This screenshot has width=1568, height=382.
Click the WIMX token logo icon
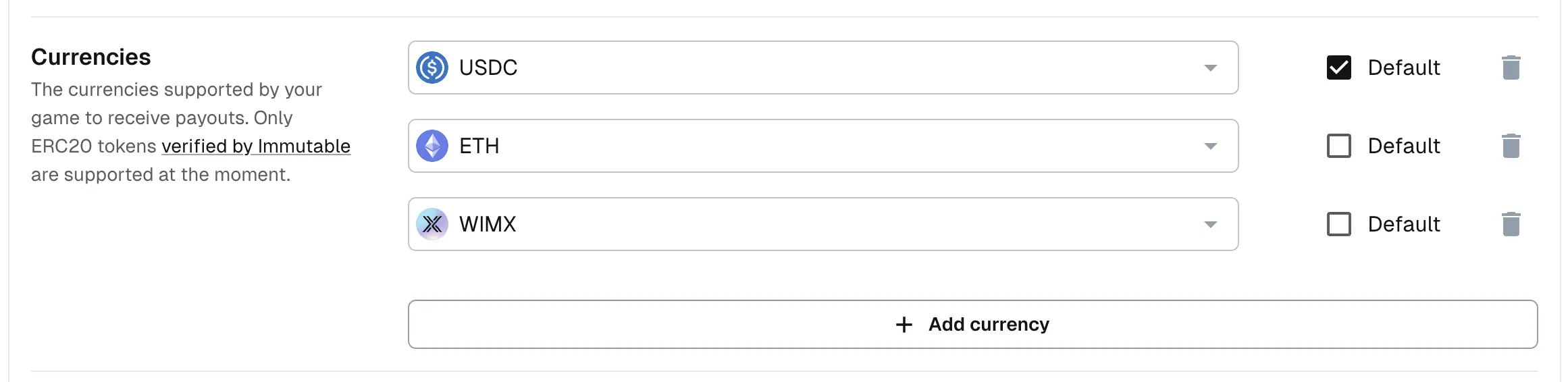(432, 224)
